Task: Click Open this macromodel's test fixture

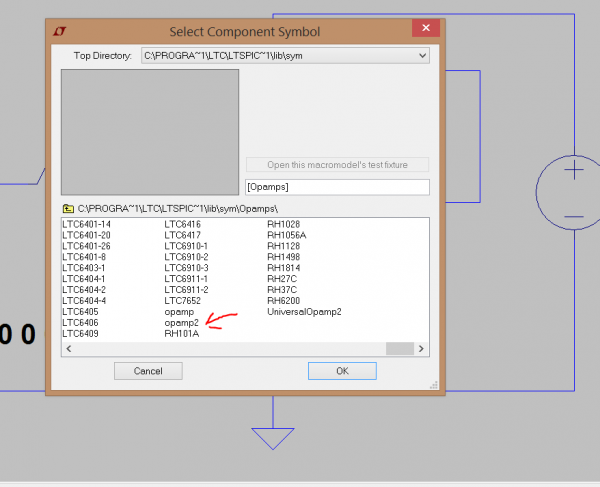Action: (337, 165)
